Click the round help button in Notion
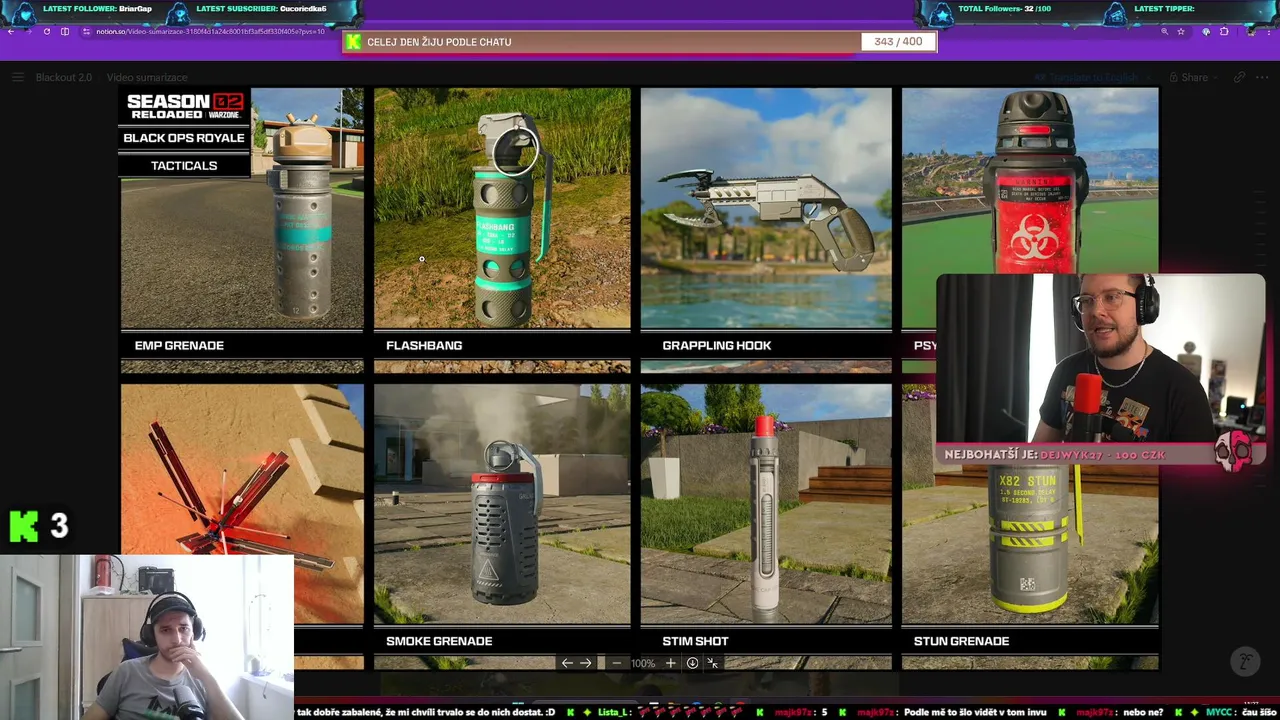The width and height of the screenshot is (1280, 720). click(1245, 661)
